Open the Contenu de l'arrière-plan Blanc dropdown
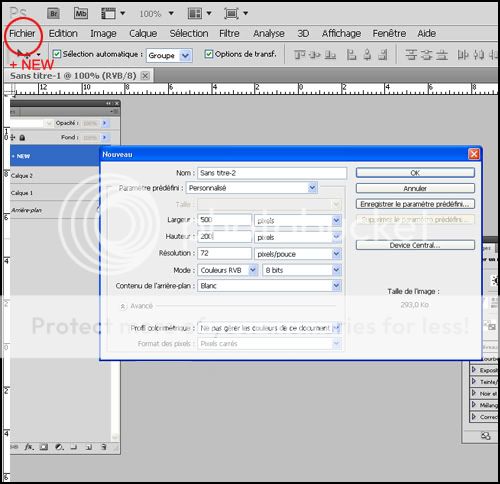Viewport: 500px width, 484px height. (x=269, y=286)
